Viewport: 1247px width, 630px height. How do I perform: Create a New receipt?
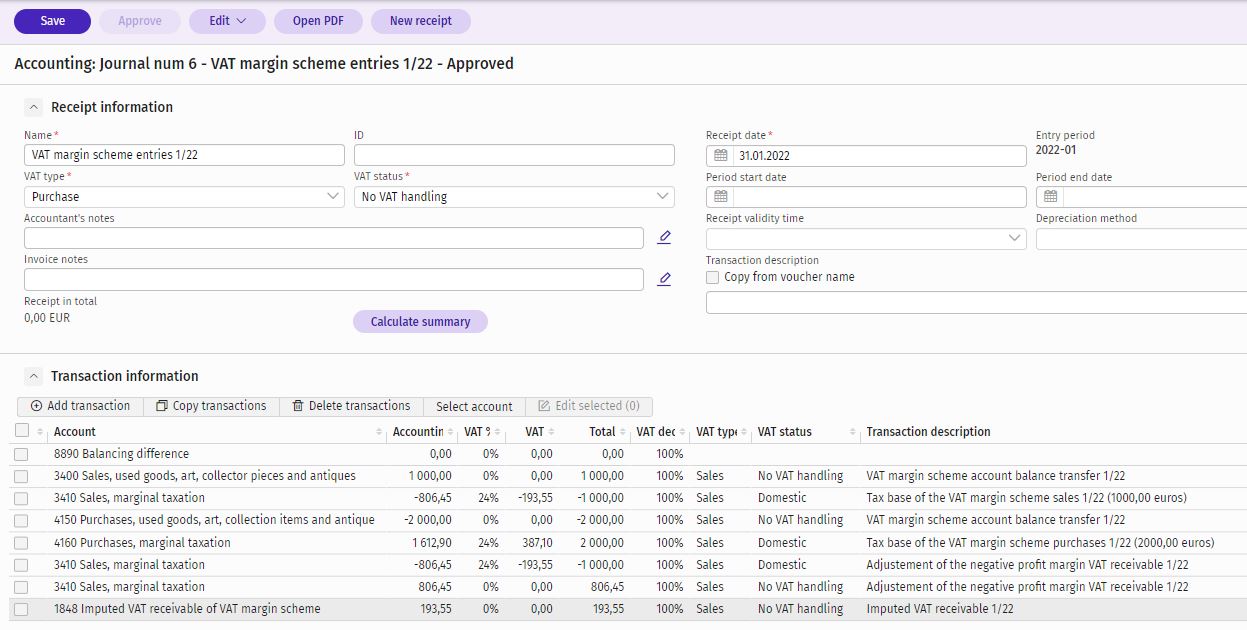click(x=420, y=21)
